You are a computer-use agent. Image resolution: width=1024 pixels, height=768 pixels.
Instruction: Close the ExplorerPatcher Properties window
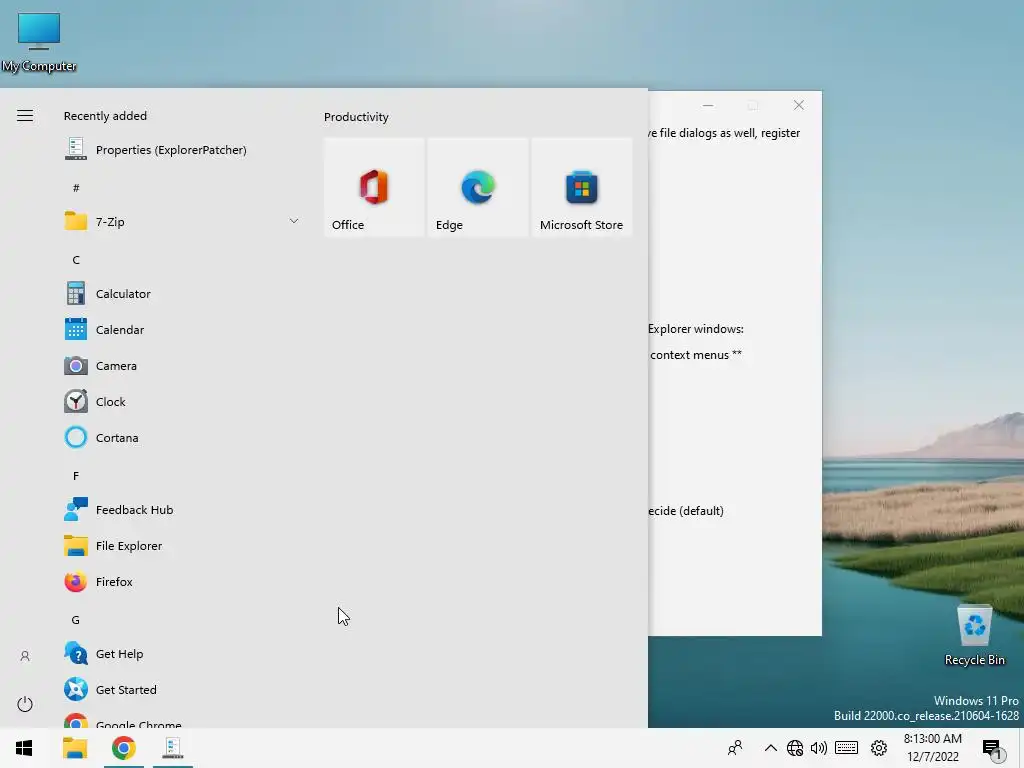pos(799,105)
